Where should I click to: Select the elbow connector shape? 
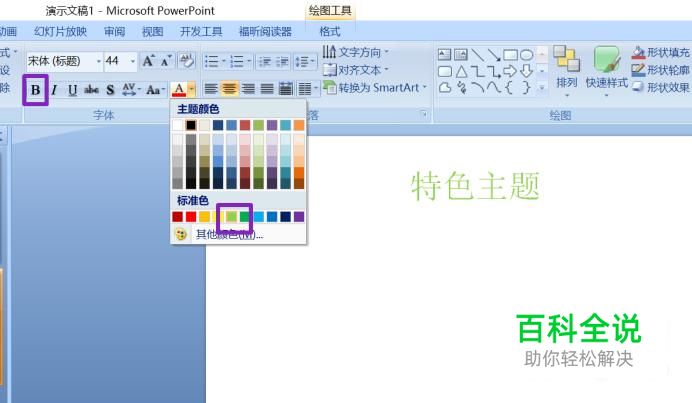477,71
